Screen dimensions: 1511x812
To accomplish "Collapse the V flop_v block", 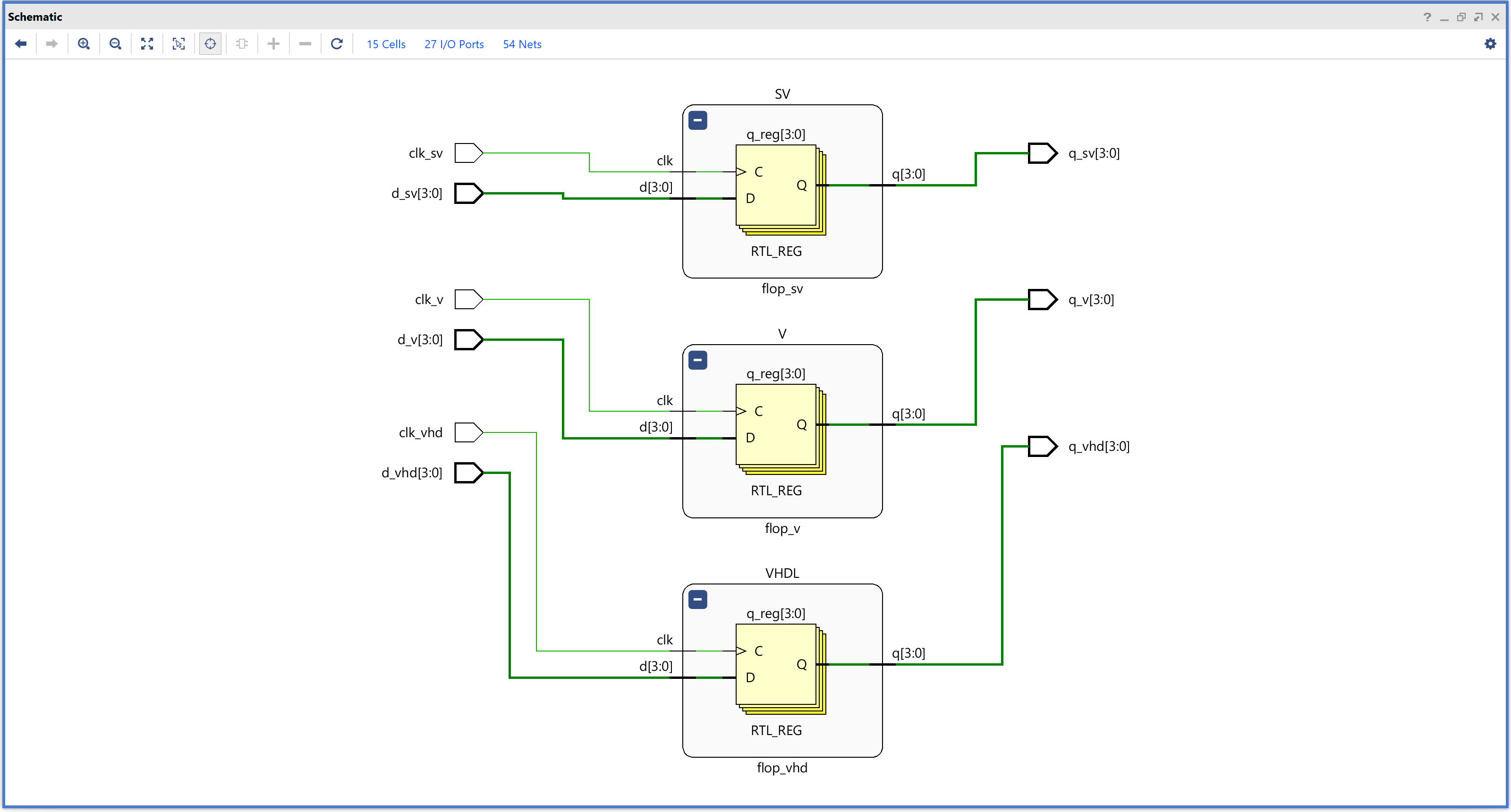I will (x=697, y=360).
